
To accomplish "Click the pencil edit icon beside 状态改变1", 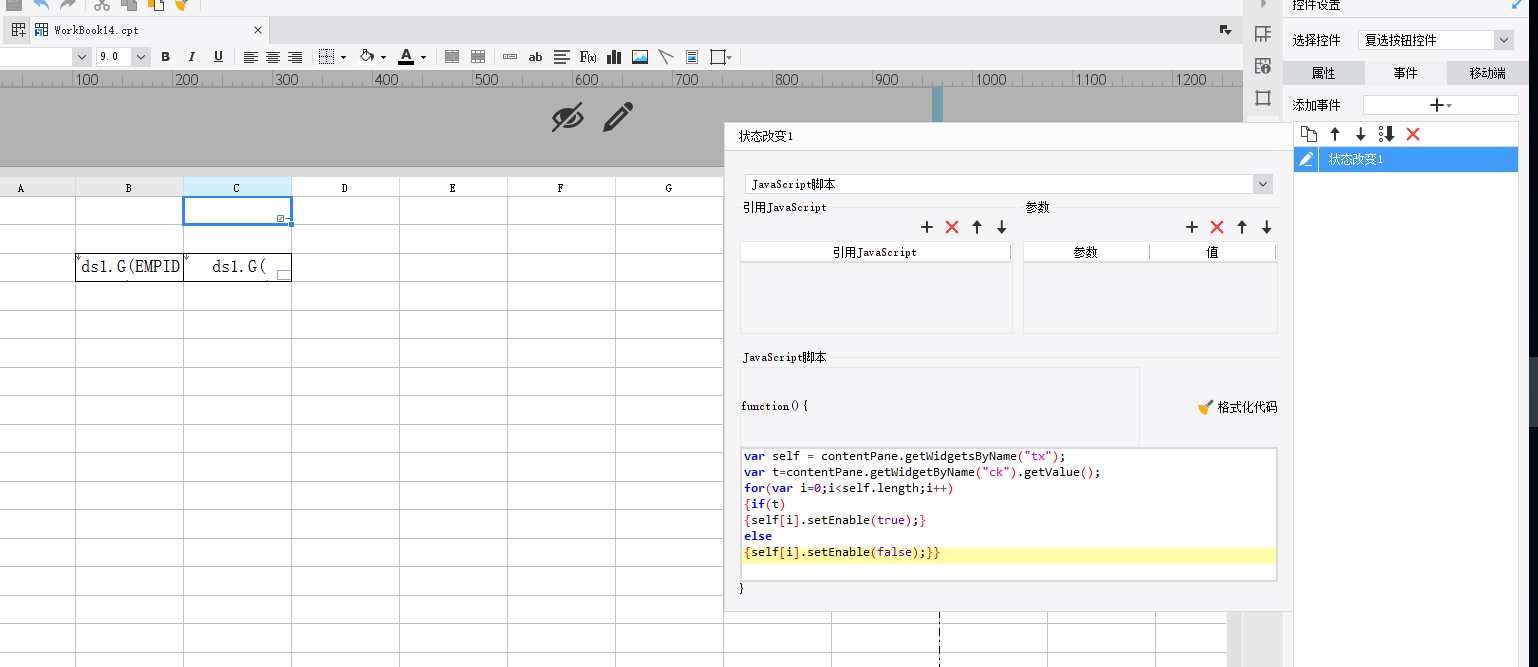I will [1305, 159].
